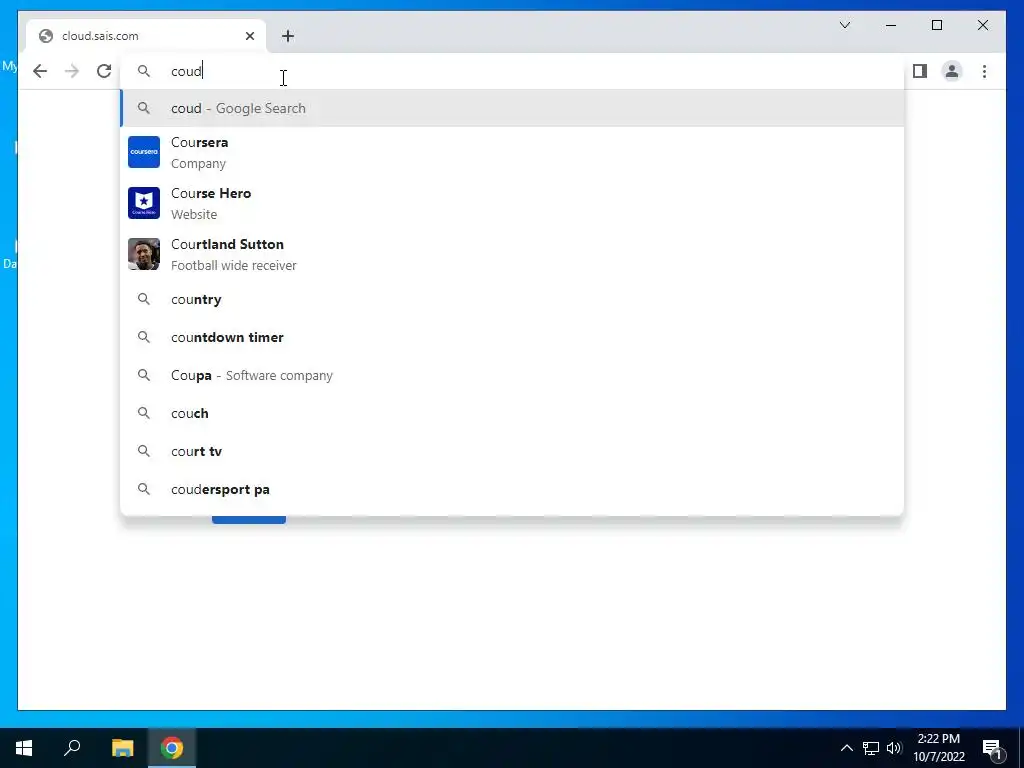Click the Coursera logo thumbnail
1024x768 pixels.
[144, 152]
